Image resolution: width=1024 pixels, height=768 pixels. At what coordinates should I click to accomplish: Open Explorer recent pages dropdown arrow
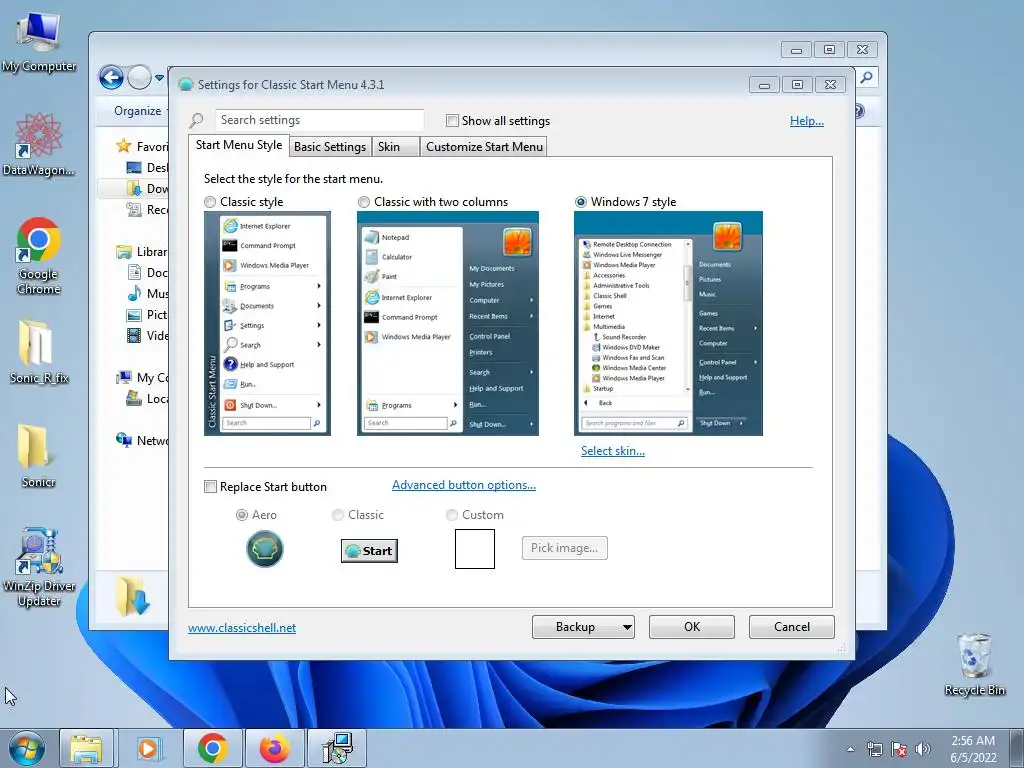coord(159,78)
